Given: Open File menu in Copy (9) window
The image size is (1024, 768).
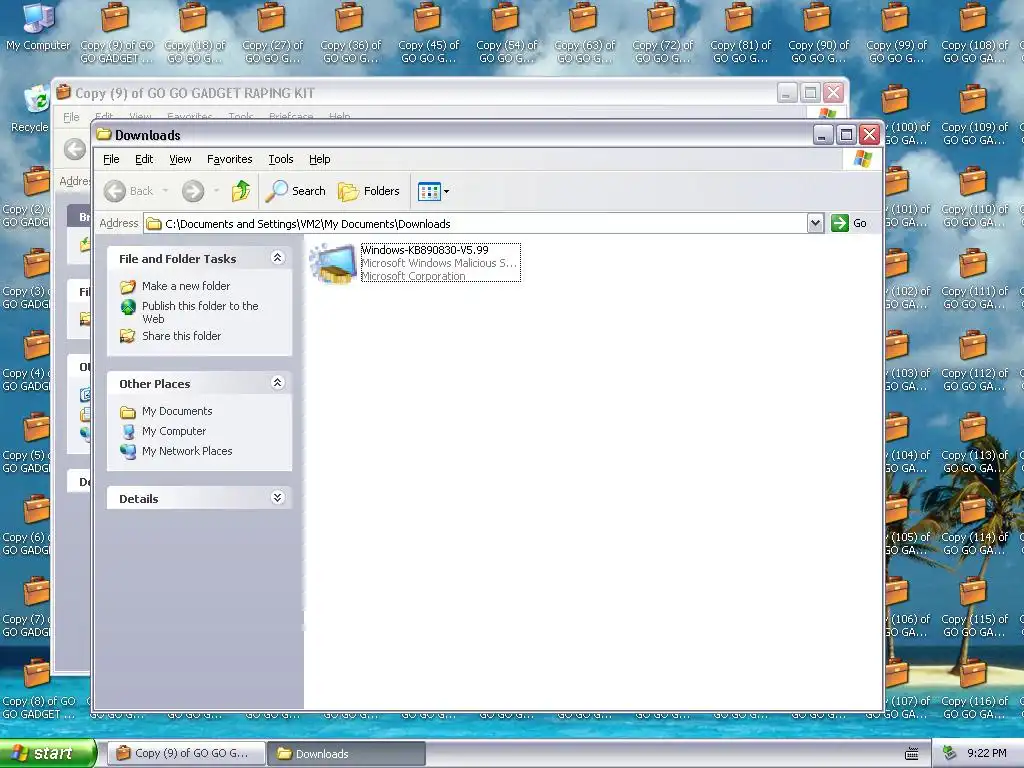Looking at the screenshot, I should (x=71, y=117).
